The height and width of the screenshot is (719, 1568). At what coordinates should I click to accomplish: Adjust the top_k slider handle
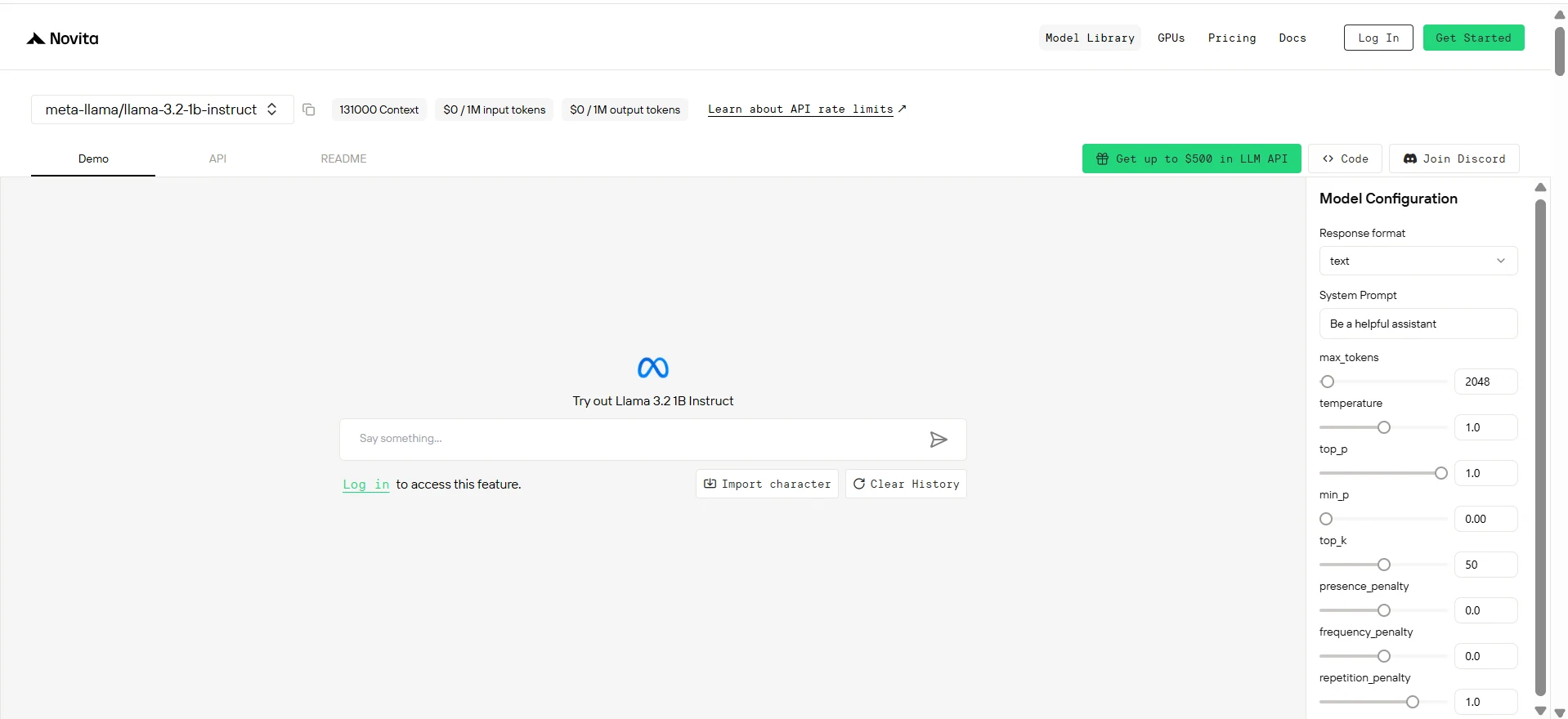click(1384, 565)
